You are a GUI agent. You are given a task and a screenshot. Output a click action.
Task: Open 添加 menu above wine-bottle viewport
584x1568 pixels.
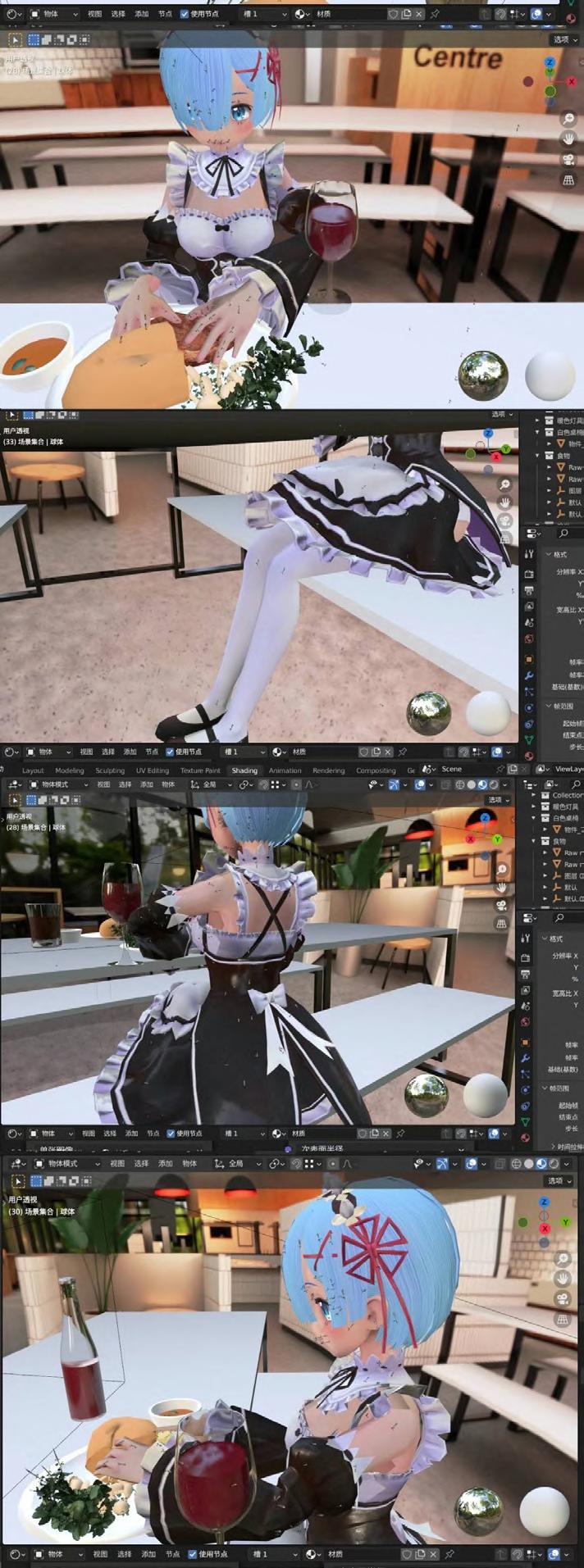[x=165, y=1164]
